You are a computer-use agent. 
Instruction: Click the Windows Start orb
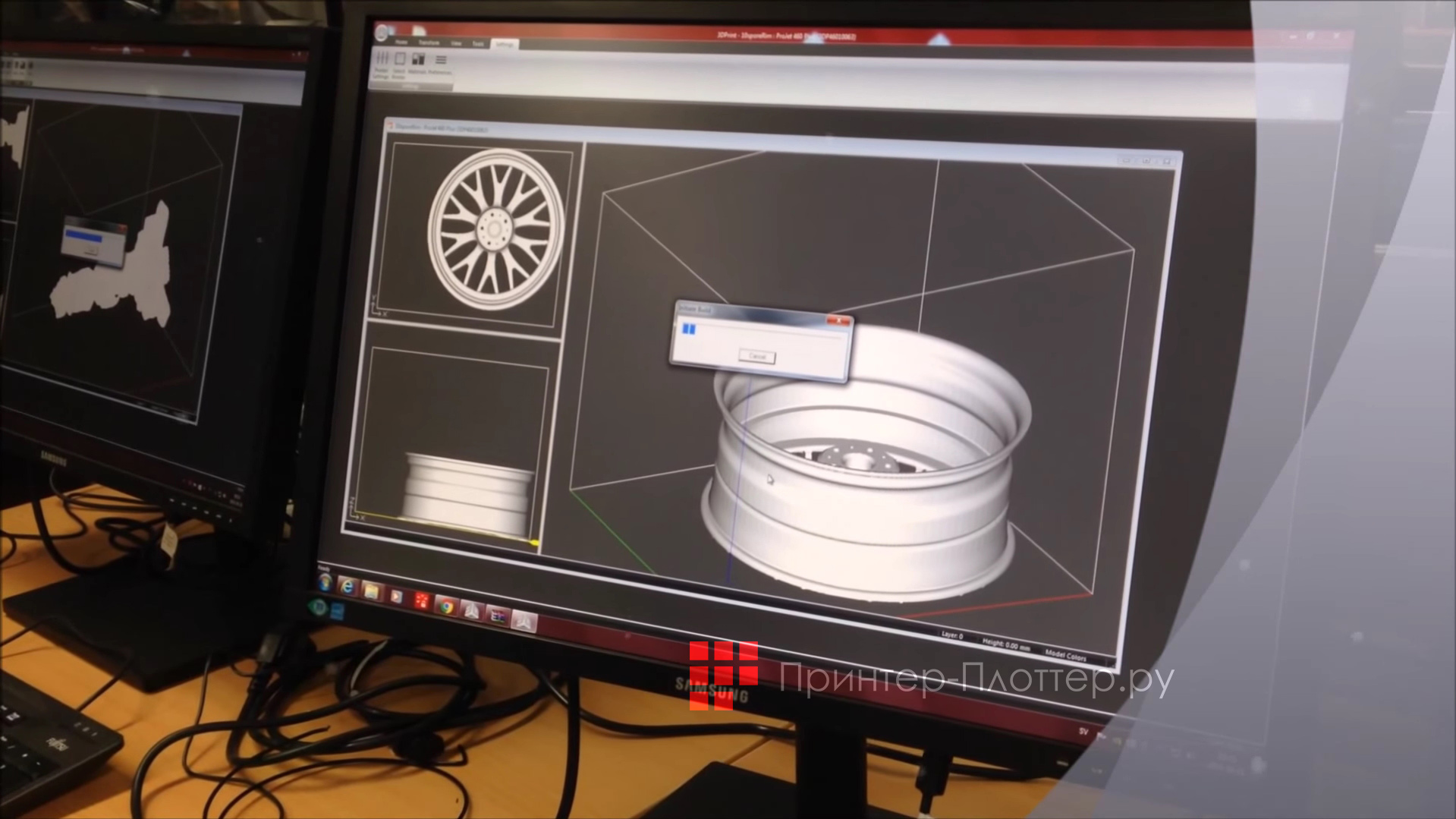[325, 584]
